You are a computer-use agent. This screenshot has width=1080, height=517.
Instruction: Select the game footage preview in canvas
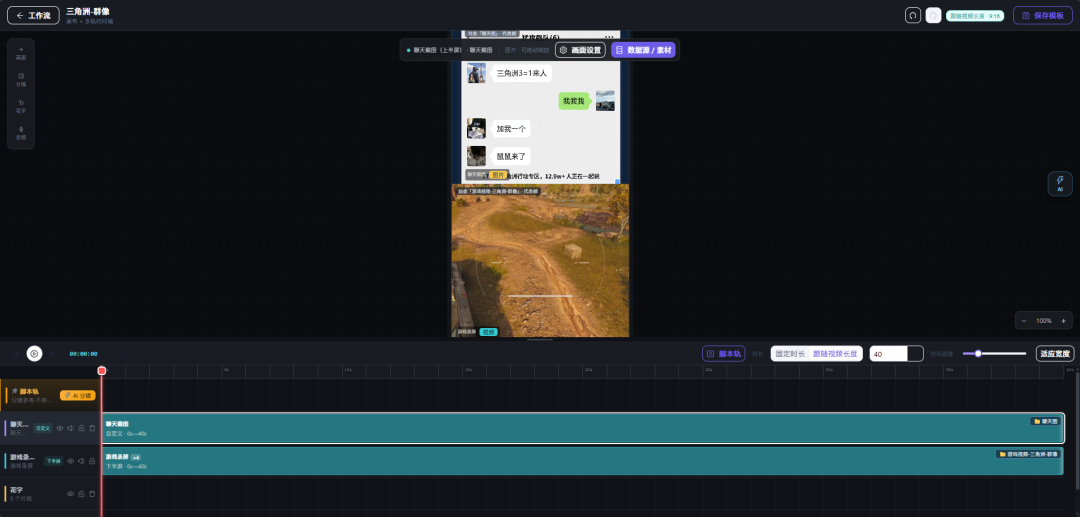coord(540,260)
